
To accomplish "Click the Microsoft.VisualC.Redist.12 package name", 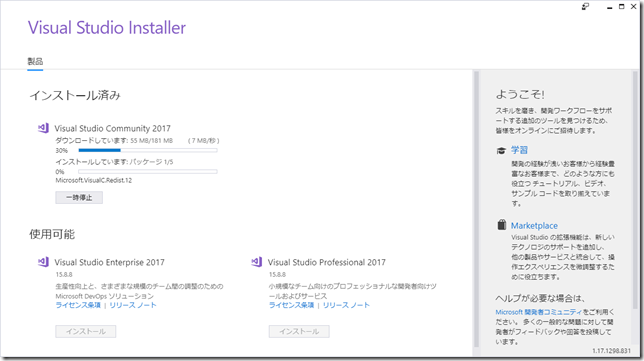I will 94,180.
